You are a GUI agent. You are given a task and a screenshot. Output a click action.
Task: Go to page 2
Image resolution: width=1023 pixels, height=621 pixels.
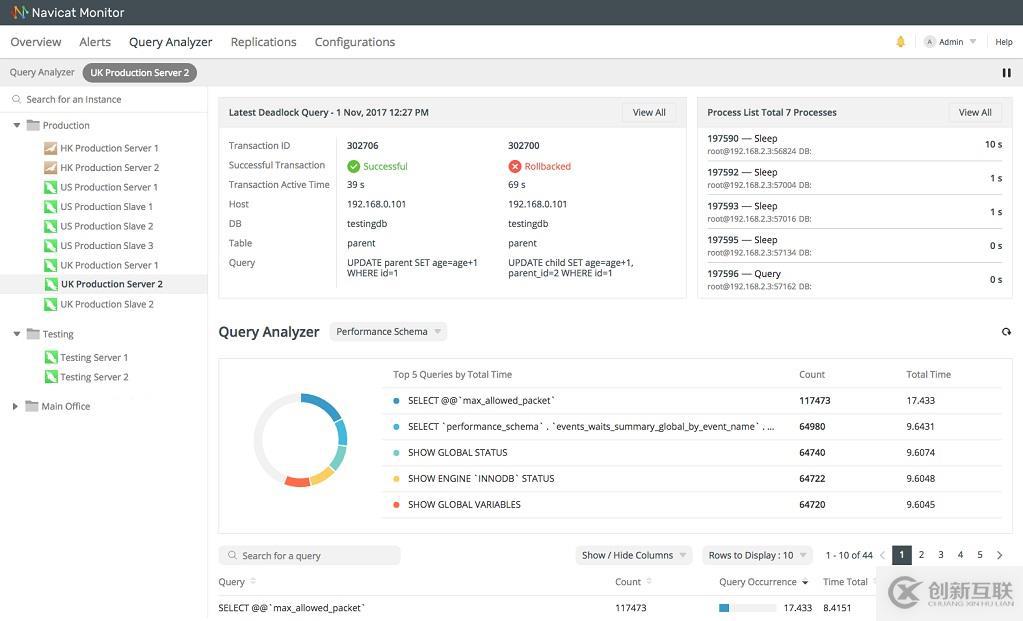click(x=921, y=554)
